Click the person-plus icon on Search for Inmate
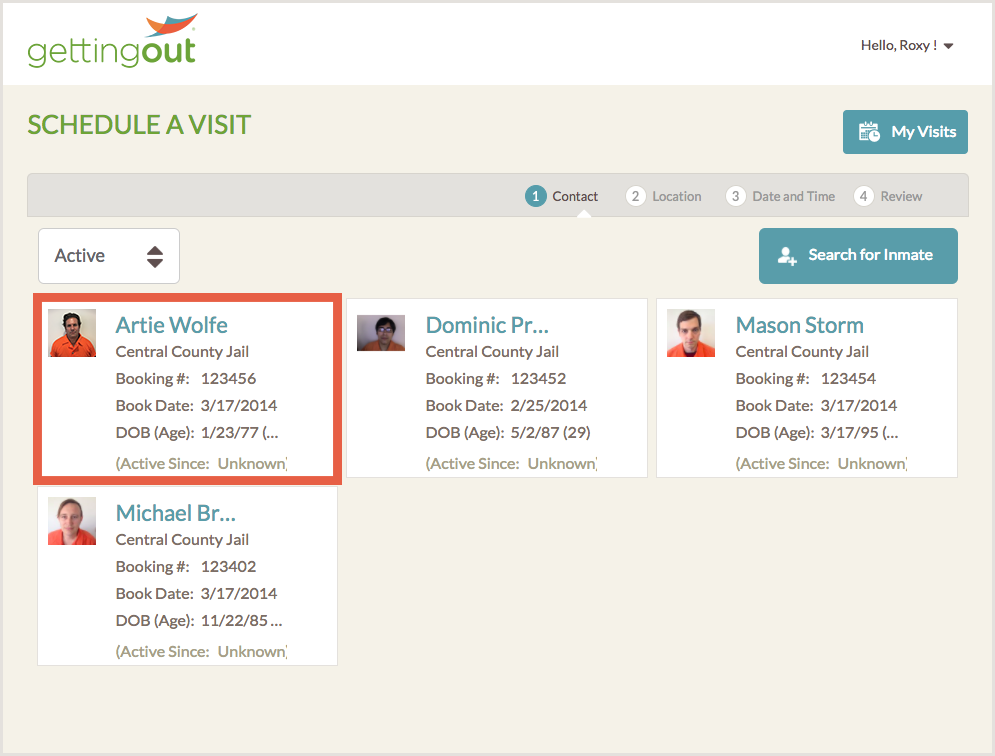Viewport: 995px width, 756px height. pyautogui.click(x=787, y=256)
